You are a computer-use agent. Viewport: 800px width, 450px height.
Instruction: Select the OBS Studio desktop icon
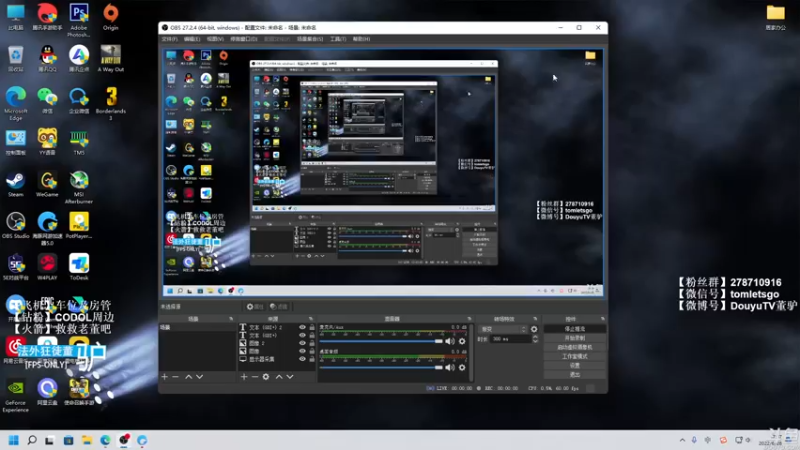[x=15, y=226]
